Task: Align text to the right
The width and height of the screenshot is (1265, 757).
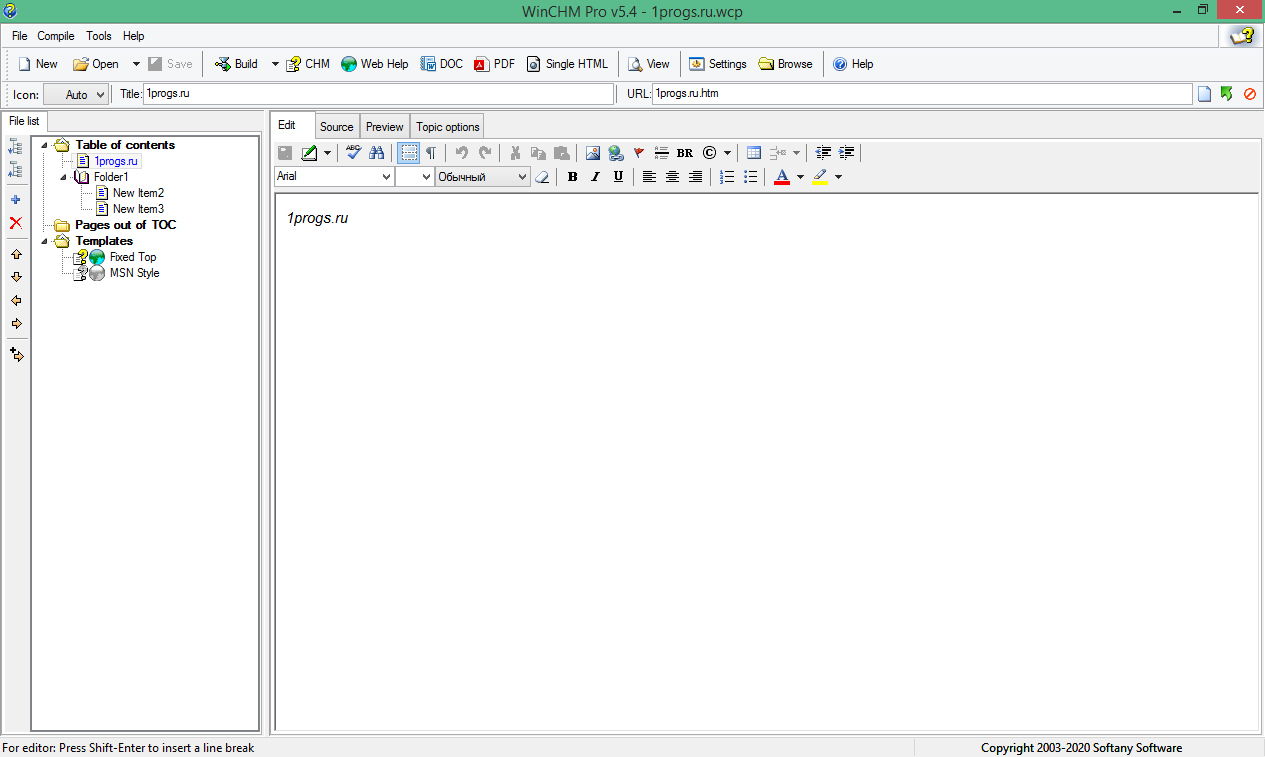Action: pos(695,177)
